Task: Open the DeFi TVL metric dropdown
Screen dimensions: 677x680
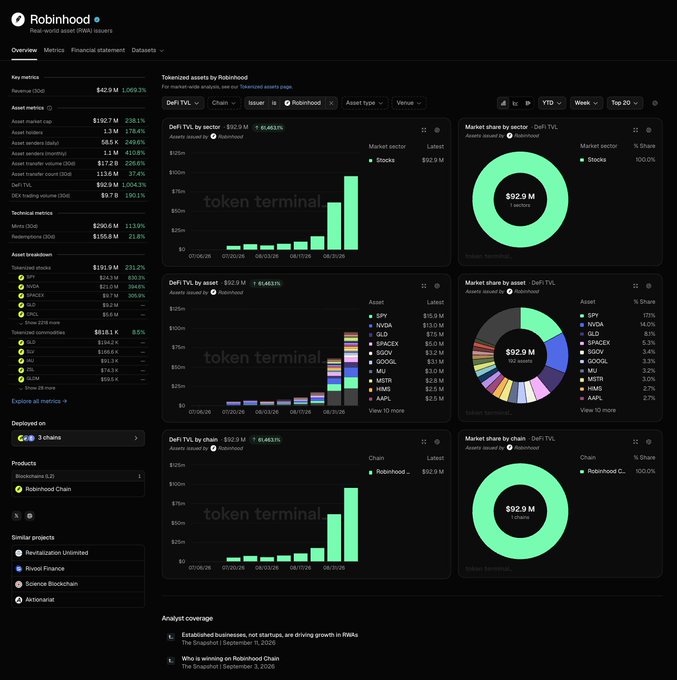Action: (183, 103)
